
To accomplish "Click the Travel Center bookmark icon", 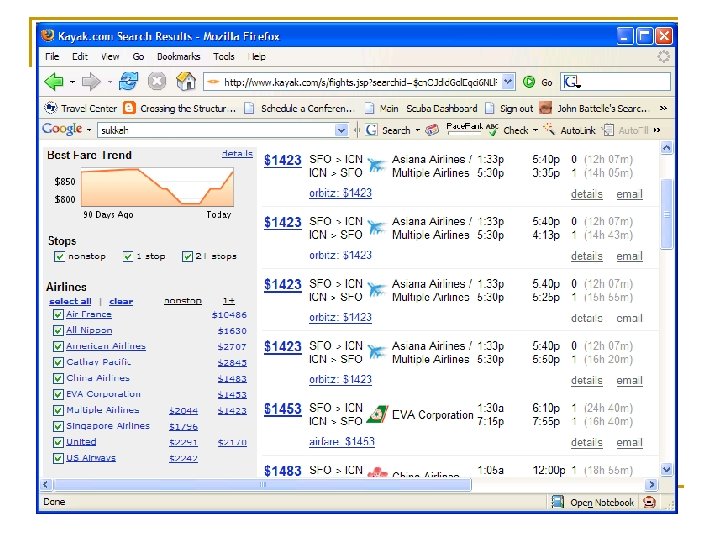I will coord(50,108).
